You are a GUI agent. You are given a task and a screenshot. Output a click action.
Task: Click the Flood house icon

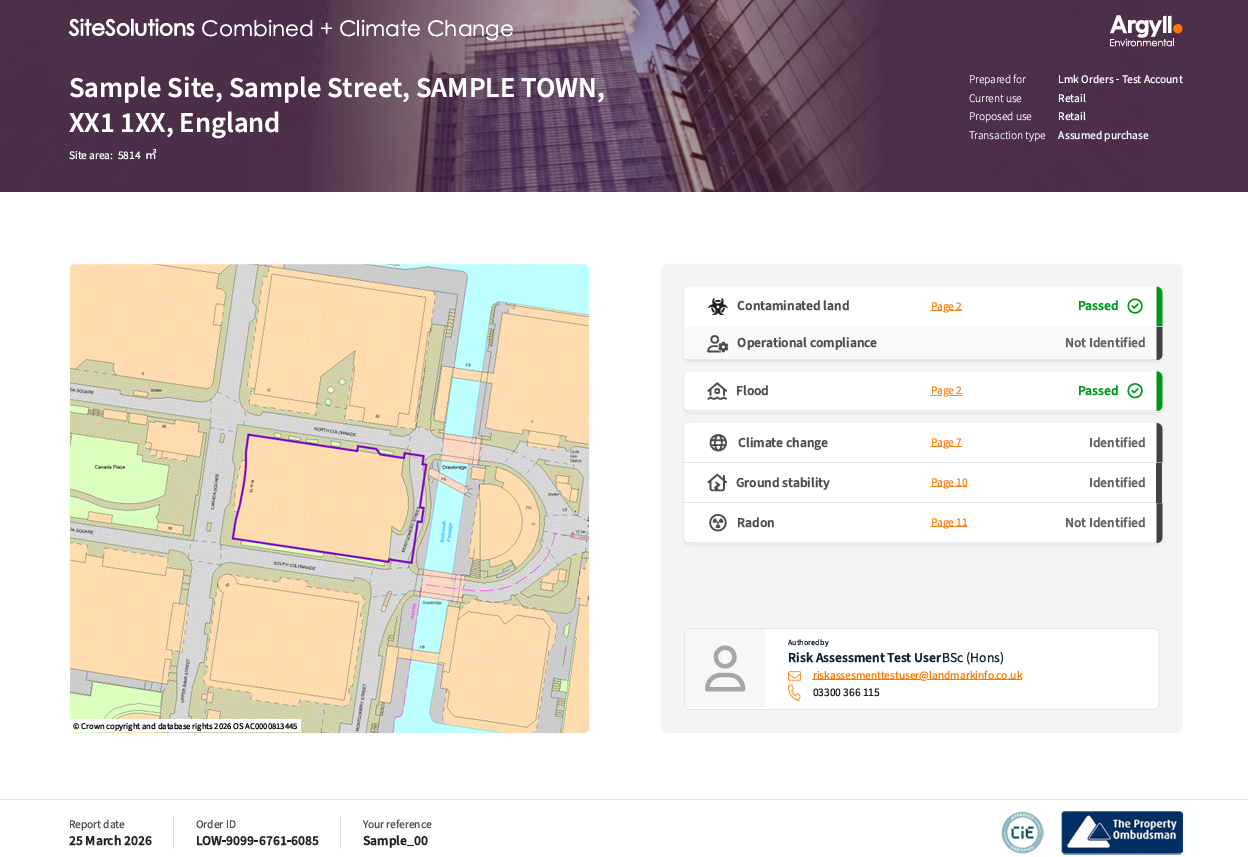click(x=717, y=391)
